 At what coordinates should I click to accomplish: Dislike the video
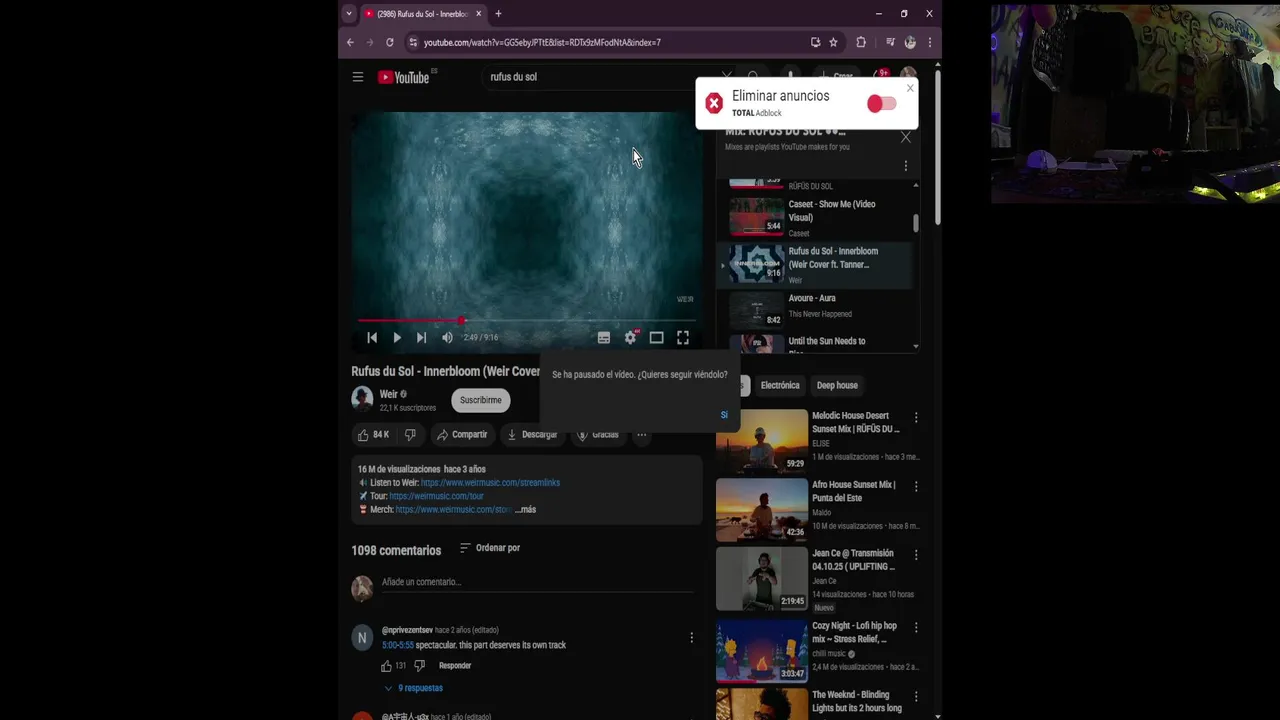410,435
